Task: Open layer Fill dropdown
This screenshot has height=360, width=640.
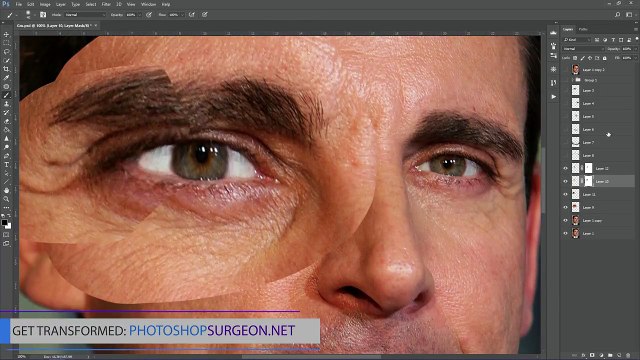Action: 635,58
